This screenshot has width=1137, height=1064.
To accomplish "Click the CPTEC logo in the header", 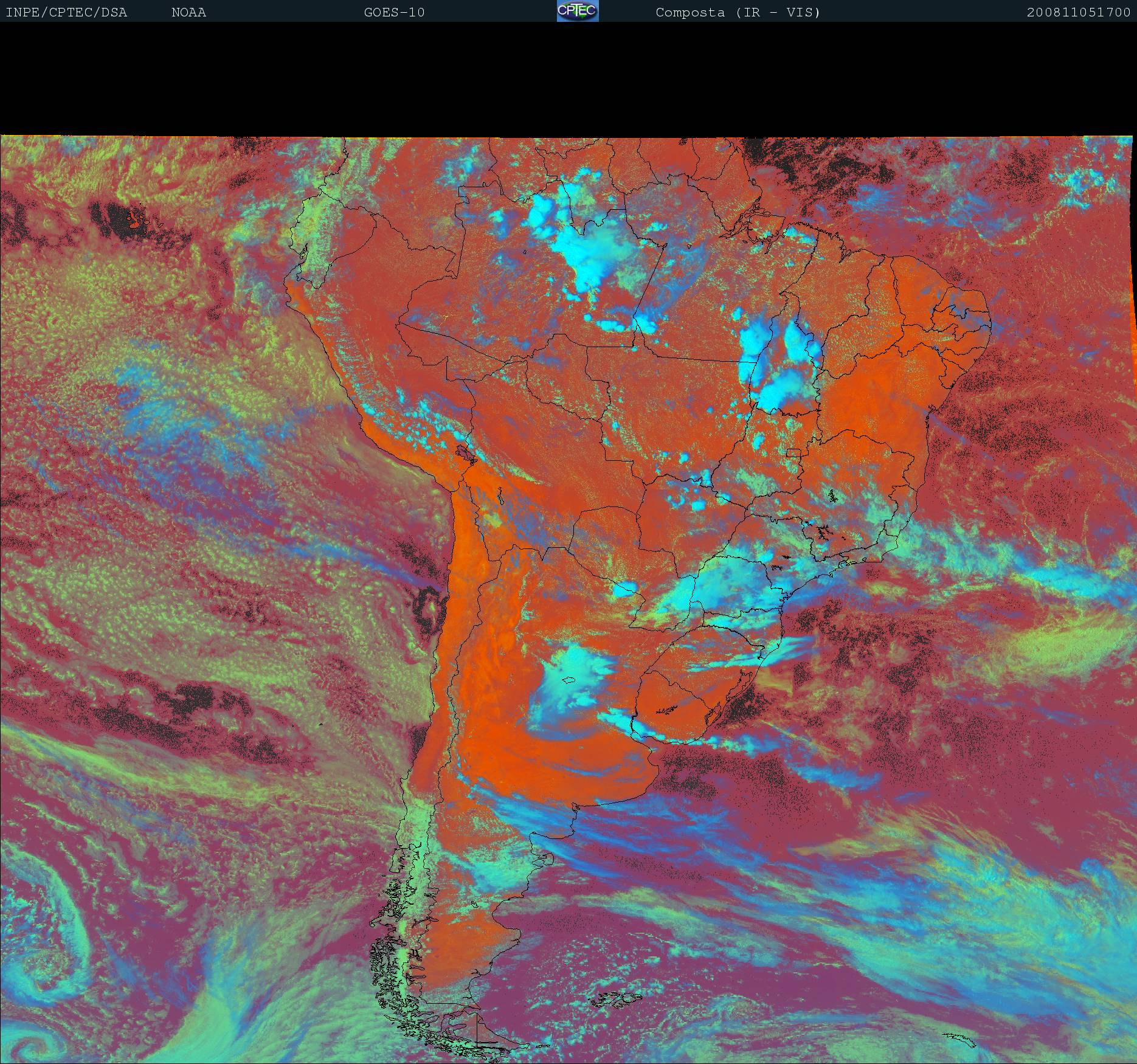I will pyautogui.click(x=578, y=12).
